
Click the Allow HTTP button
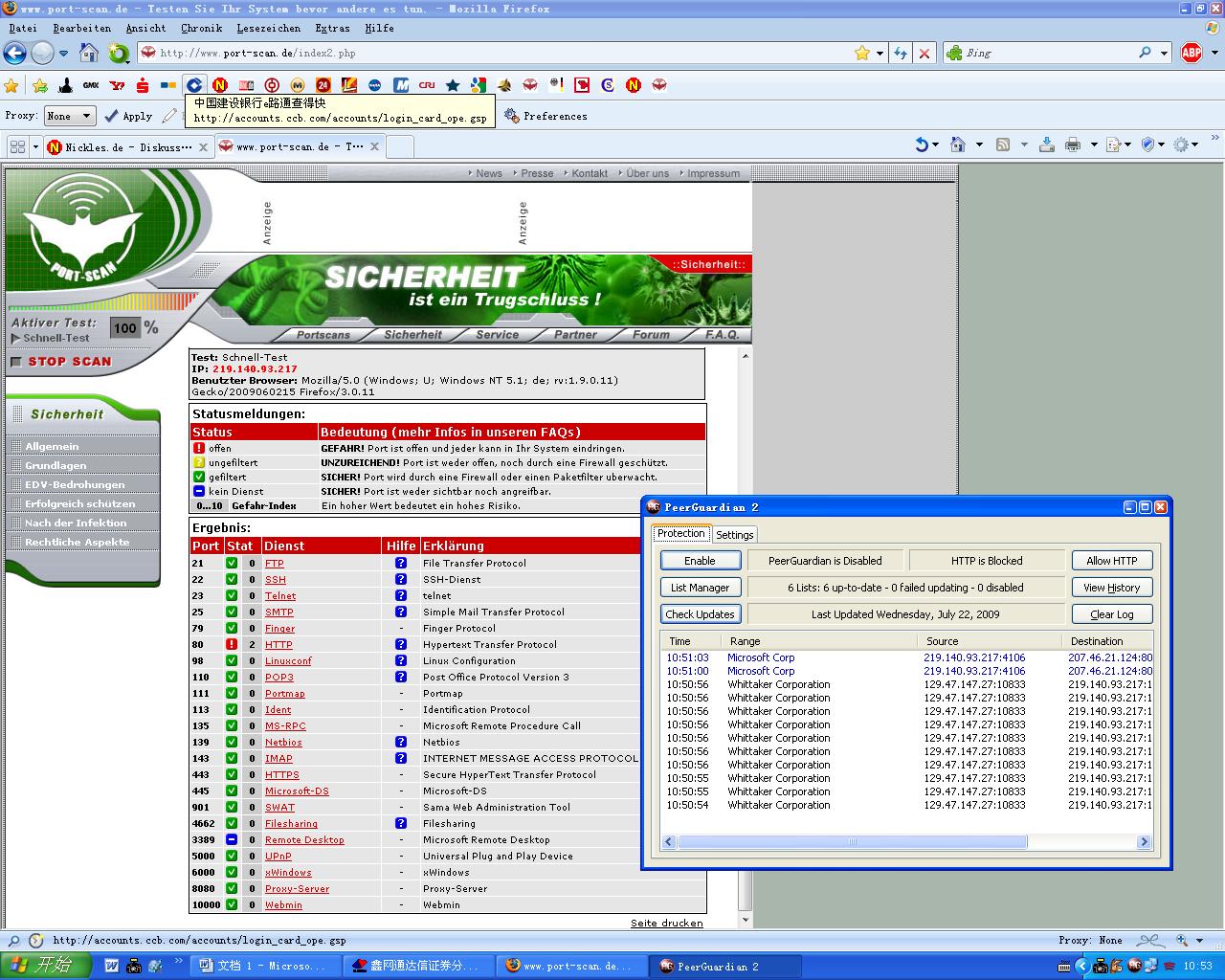tap(1111, 561)
